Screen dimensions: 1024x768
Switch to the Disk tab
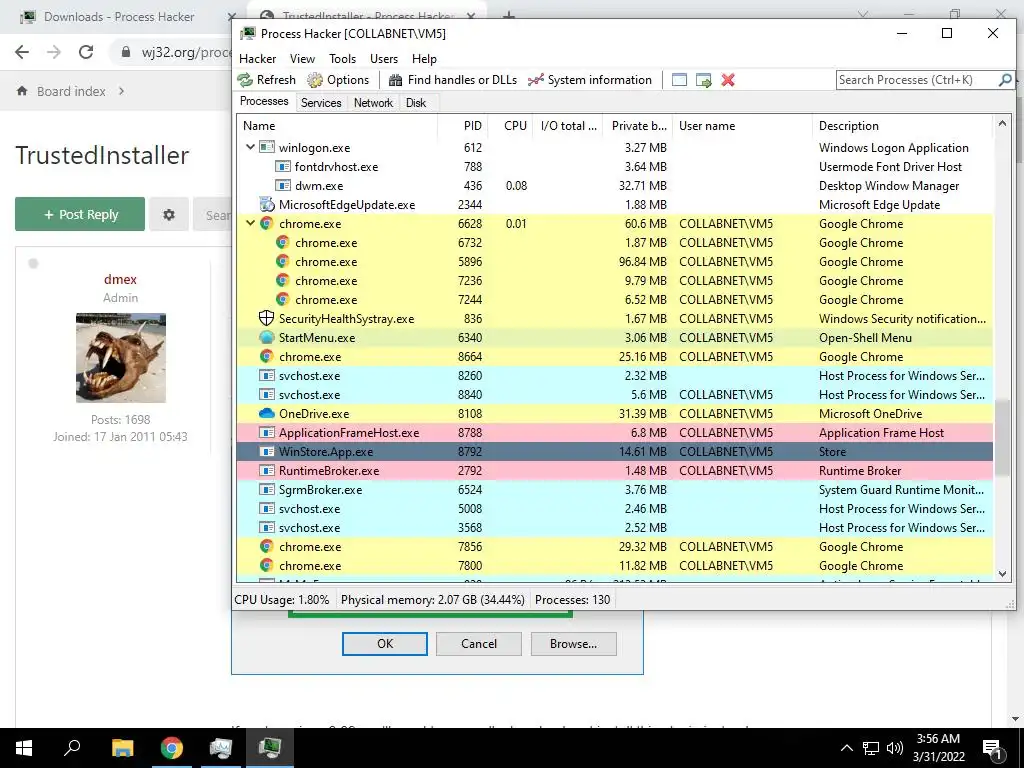pos(416,103)
